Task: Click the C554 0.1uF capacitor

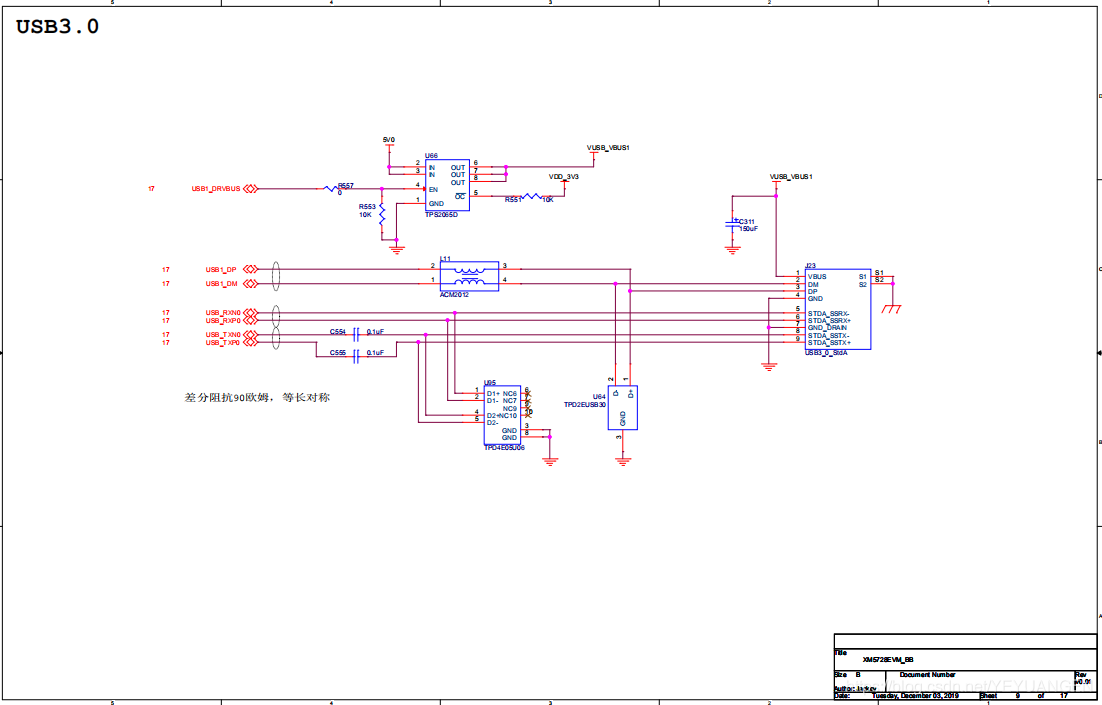Action: tap(356, 331)
